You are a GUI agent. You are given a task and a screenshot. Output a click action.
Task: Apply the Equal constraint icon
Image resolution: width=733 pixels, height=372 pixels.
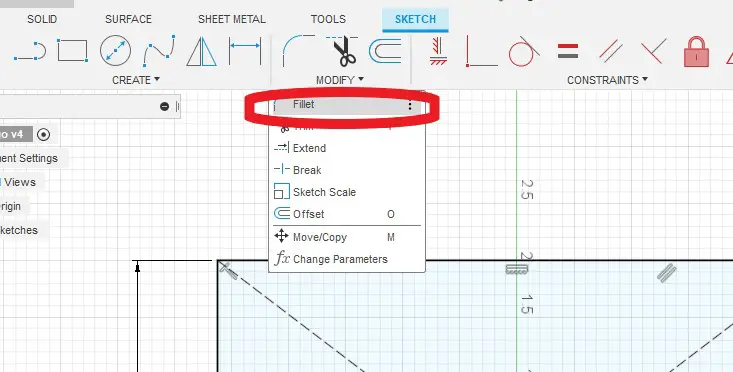(x=568, y=51)
